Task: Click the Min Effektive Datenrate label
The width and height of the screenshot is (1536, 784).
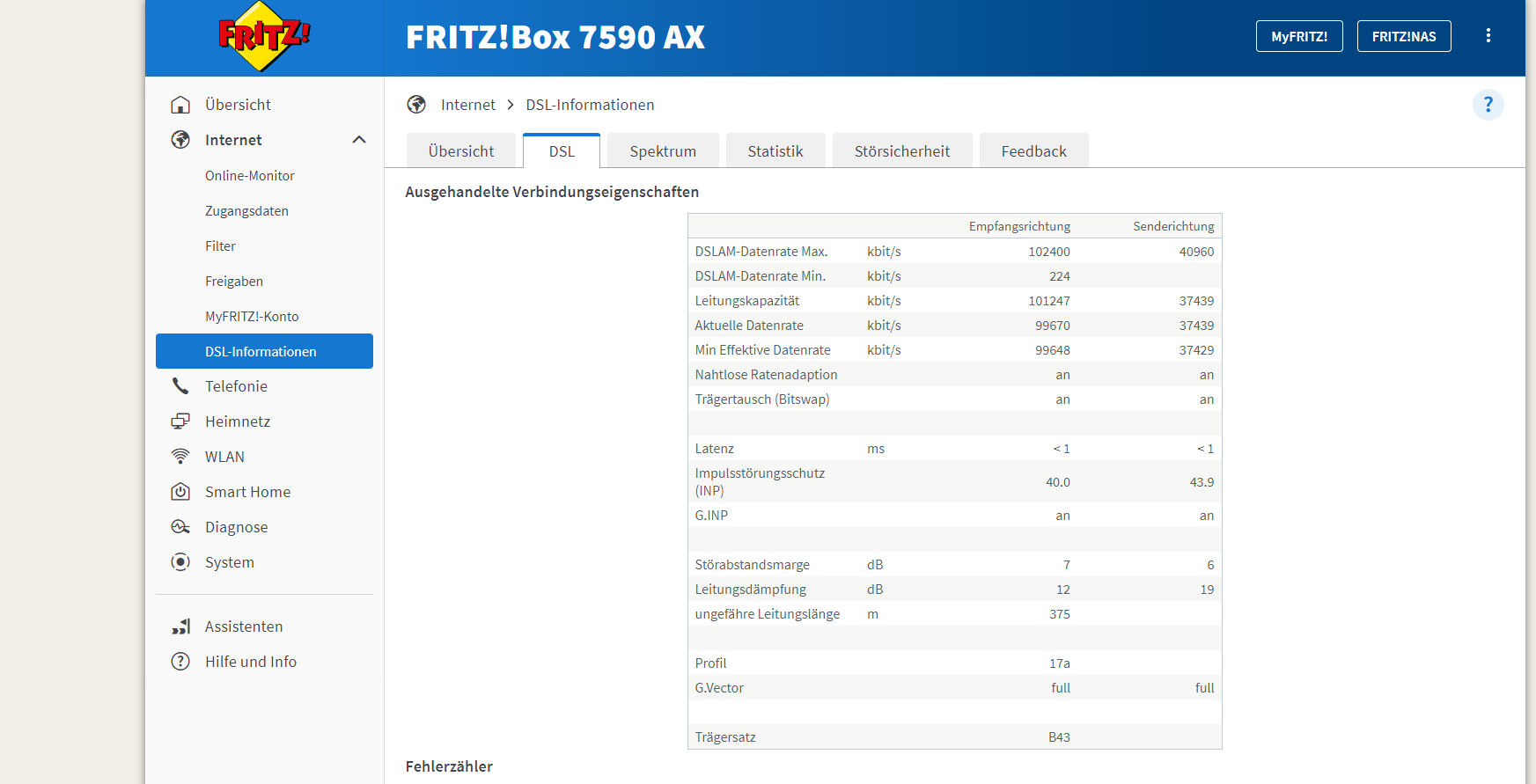Action: (762, 350)
